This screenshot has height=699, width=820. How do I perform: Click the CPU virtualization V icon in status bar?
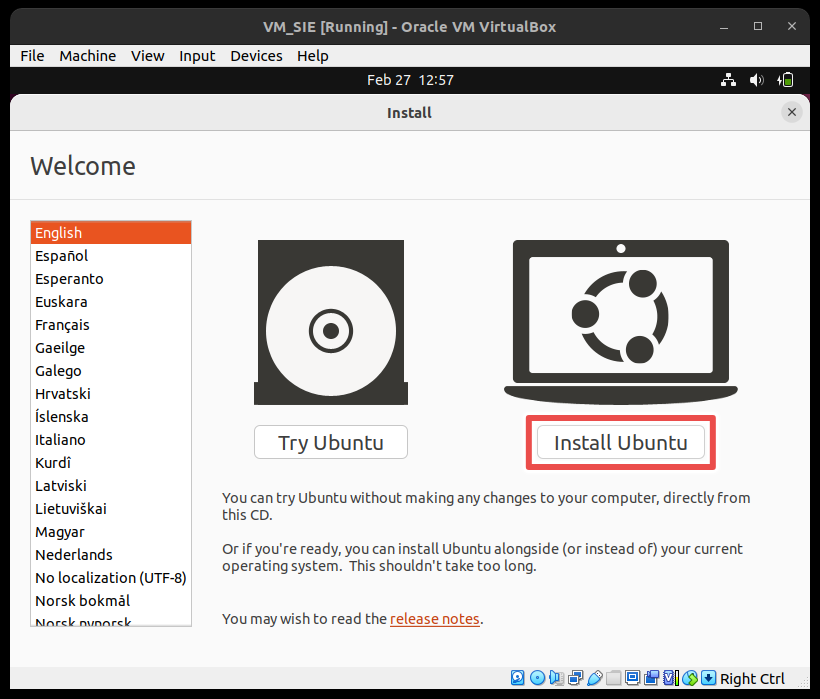point(668,678)
